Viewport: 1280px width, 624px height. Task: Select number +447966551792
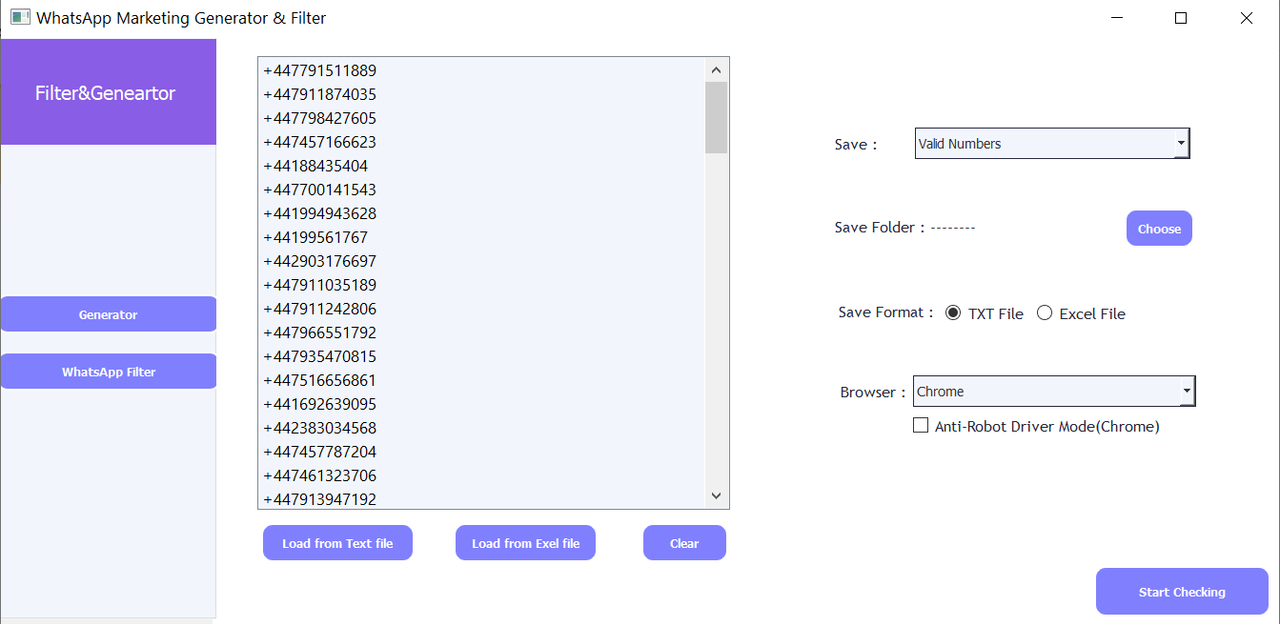(320, 332)
